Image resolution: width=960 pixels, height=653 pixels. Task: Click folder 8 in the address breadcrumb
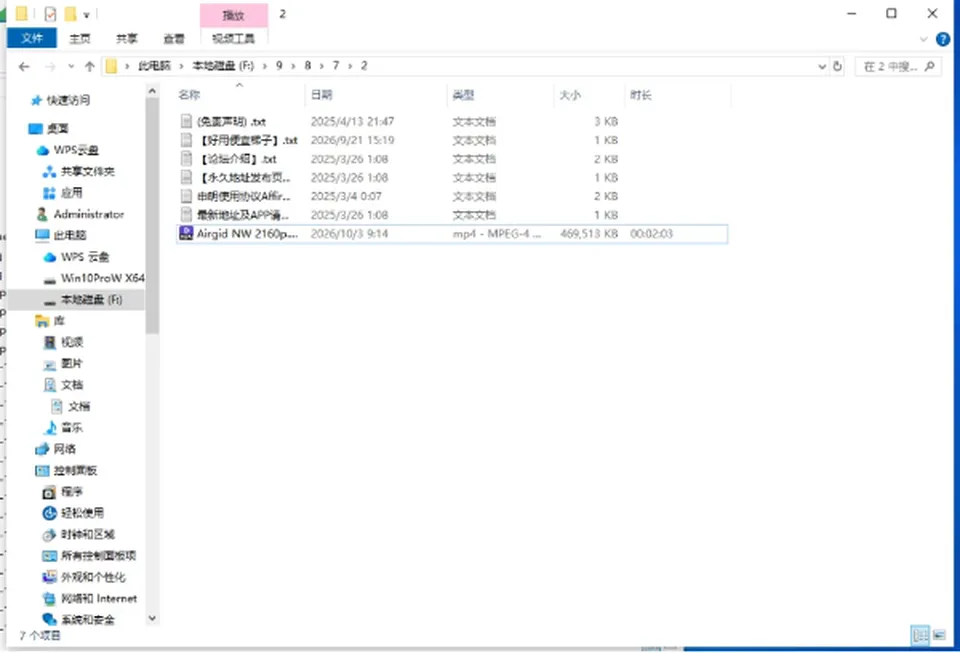(307, 65)
